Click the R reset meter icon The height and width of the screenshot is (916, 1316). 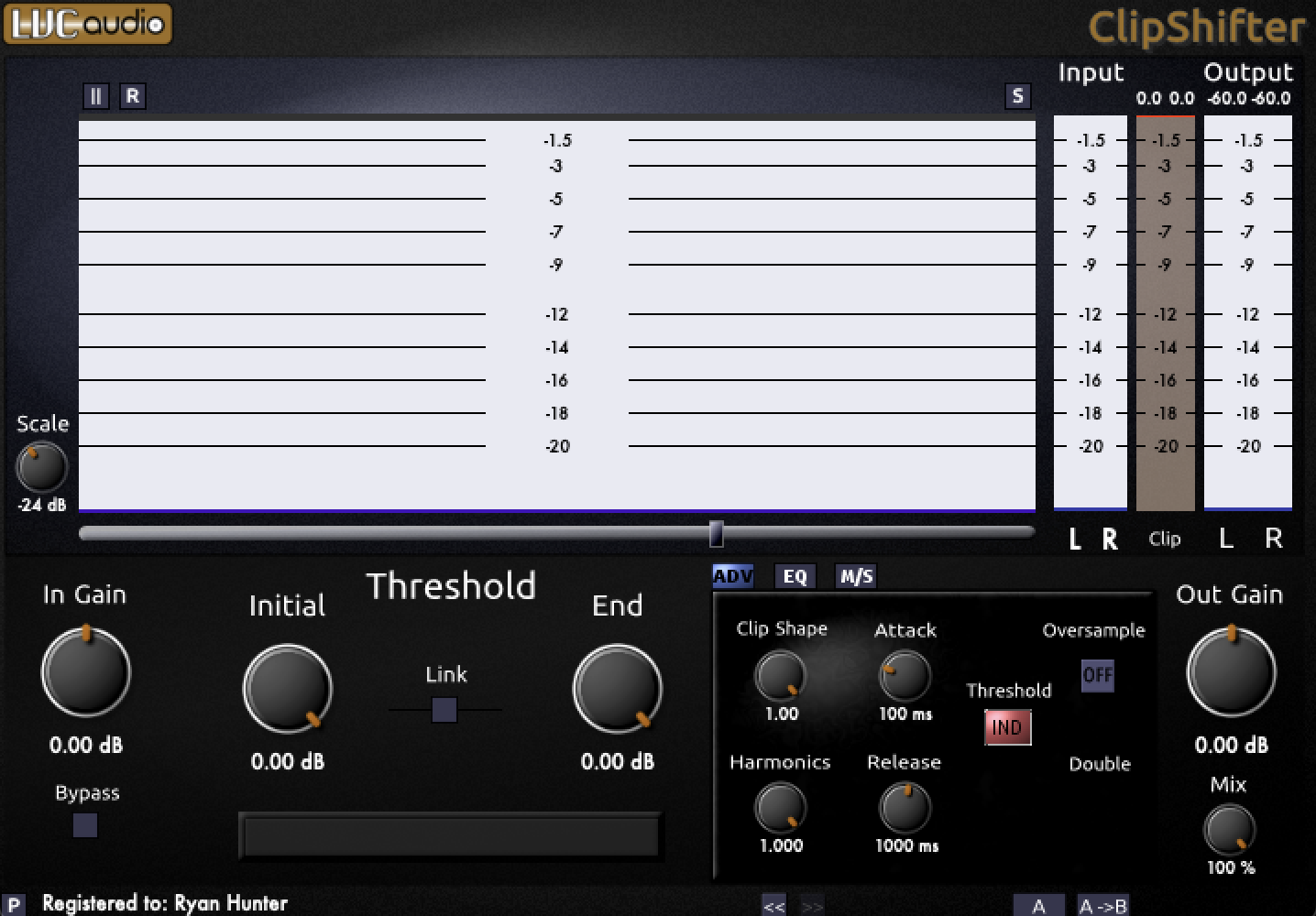click(x=133, y=95)
